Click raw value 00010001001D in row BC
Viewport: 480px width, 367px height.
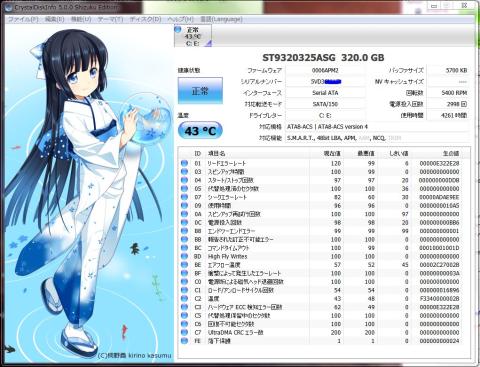point(439,248)
